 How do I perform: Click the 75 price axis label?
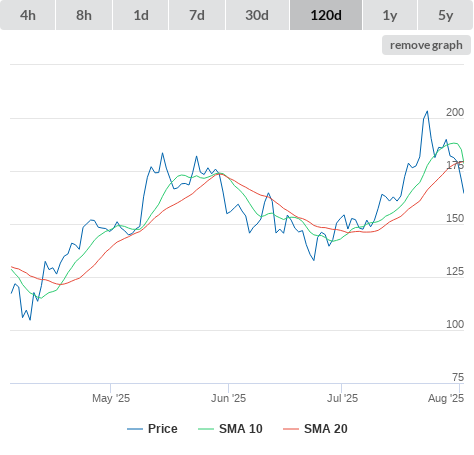click(458, 377)
